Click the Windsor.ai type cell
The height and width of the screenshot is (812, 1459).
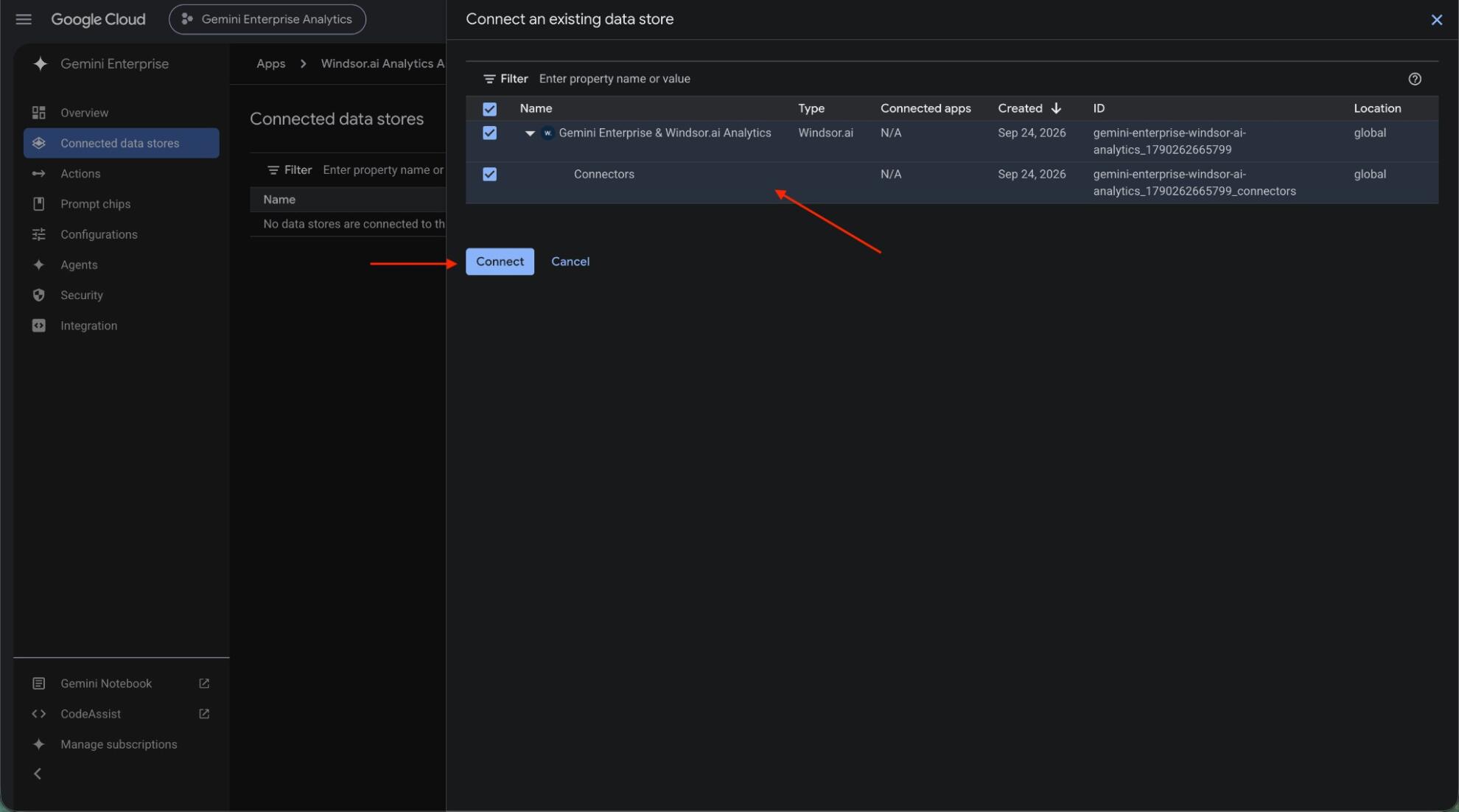pos(825,133)
